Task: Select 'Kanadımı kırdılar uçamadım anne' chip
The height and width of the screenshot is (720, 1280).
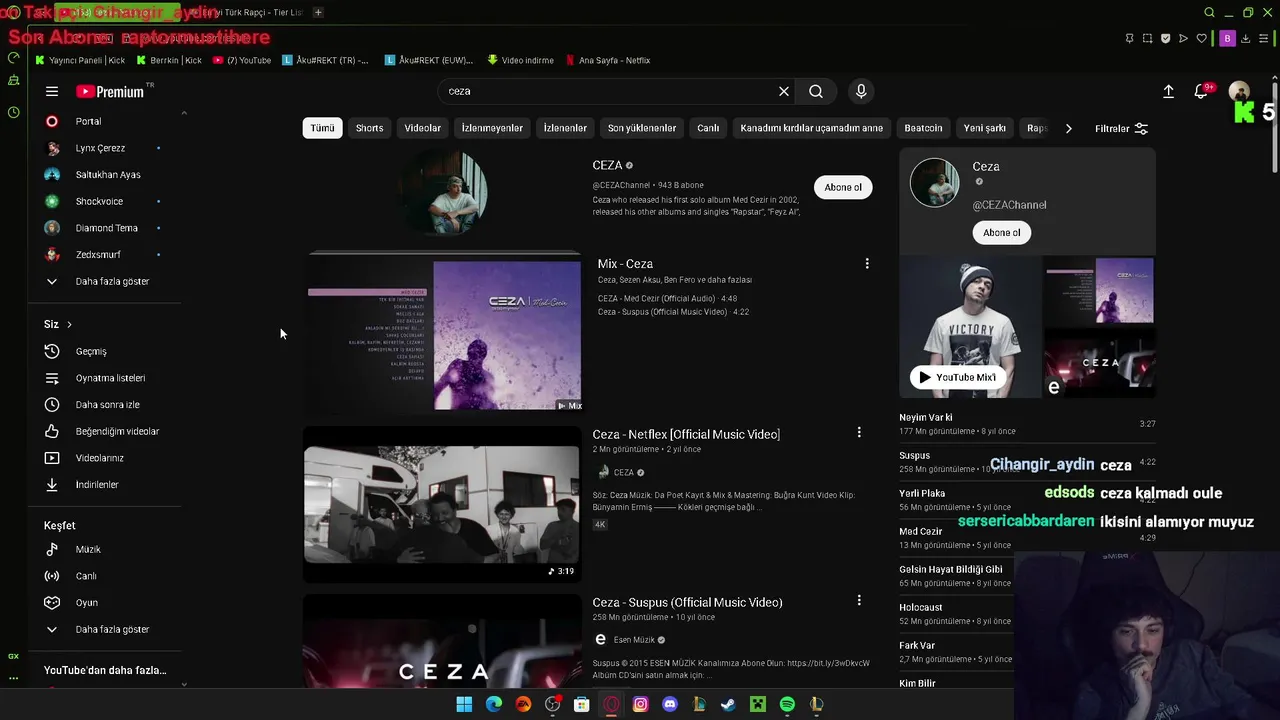Action: (x=812, y=128)
